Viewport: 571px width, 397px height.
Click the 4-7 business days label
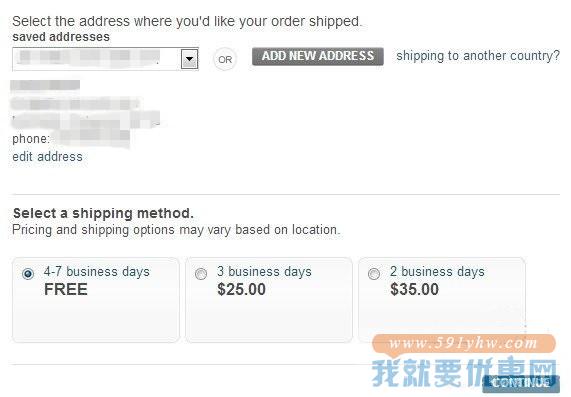click(x=97, y=272)
